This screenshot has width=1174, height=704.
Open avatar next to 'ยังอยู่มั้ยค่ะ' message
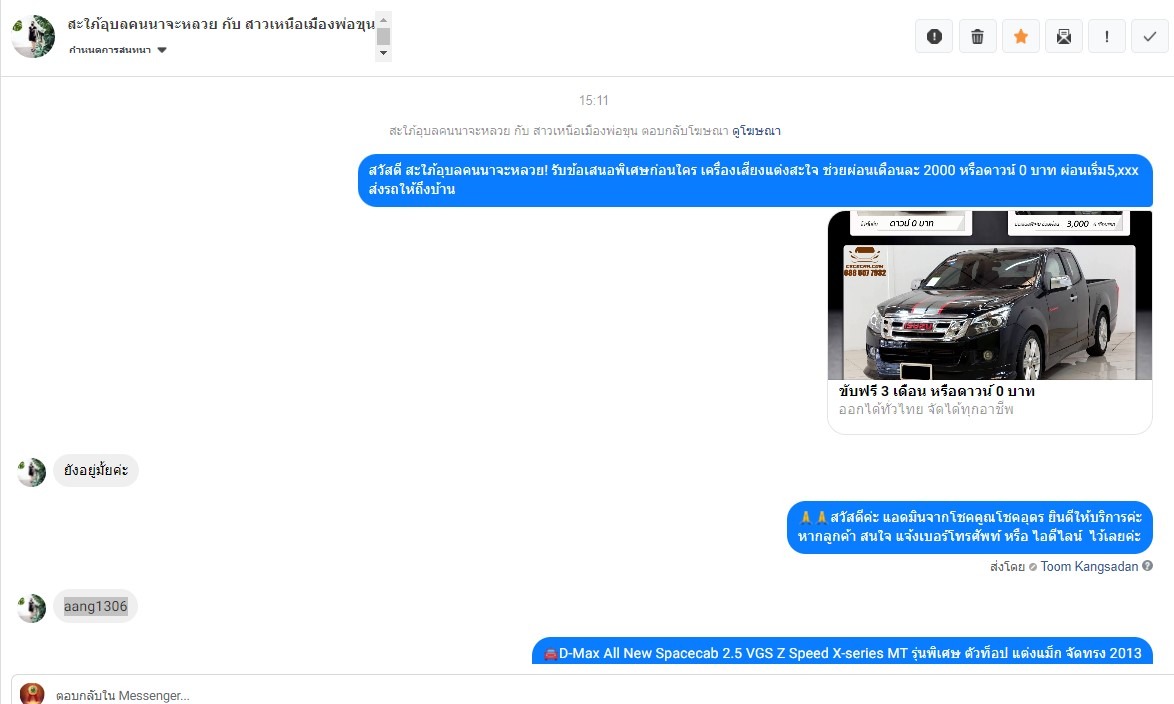[x=31, y=473]
